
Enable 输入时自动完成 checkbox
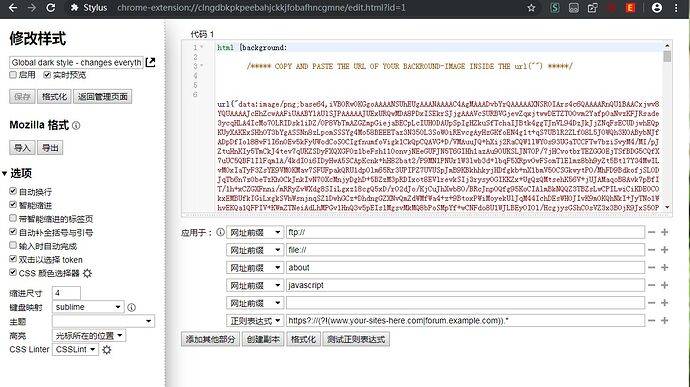(x=13, y=245)
